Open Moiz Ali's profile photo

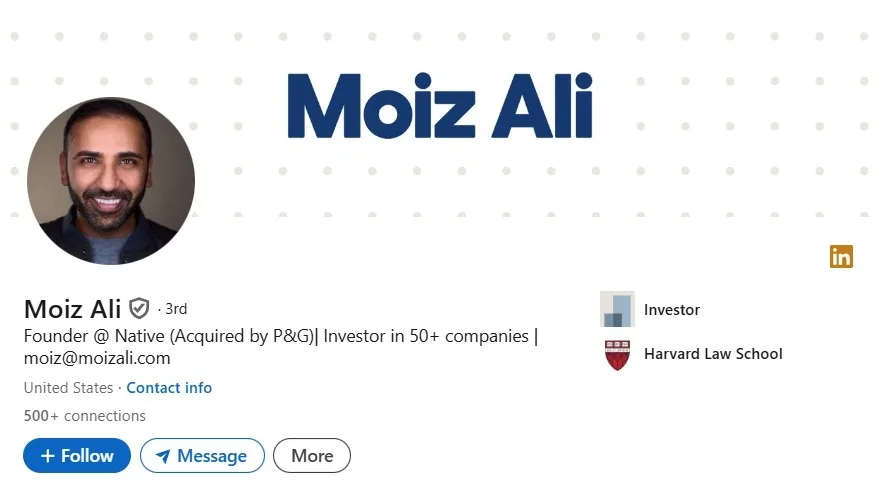(x=110, y=181)
